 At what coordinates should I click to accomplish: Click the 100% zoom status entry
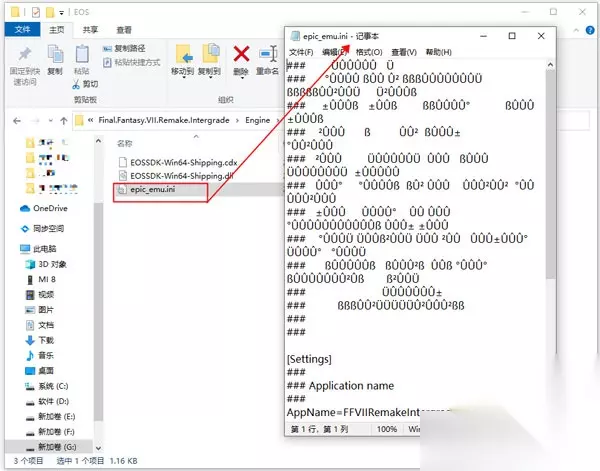[386, 429]
